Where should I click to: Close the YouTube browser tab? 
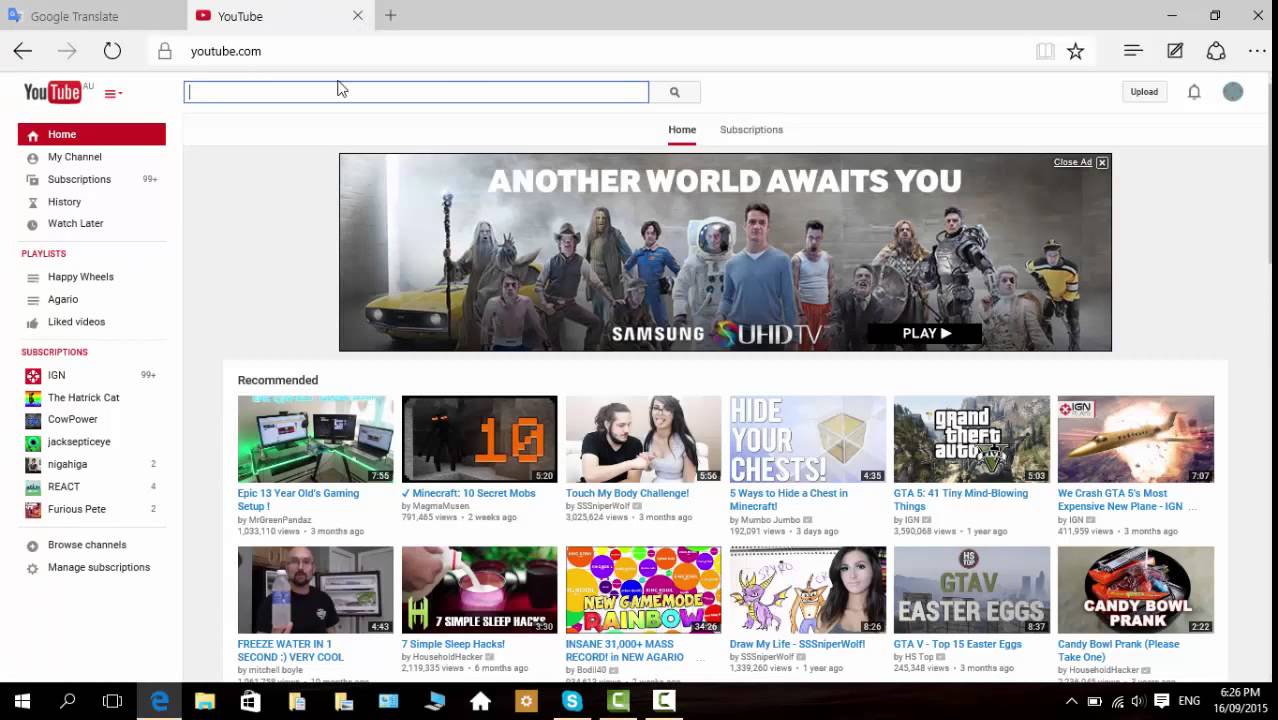[x=357, y=15]
